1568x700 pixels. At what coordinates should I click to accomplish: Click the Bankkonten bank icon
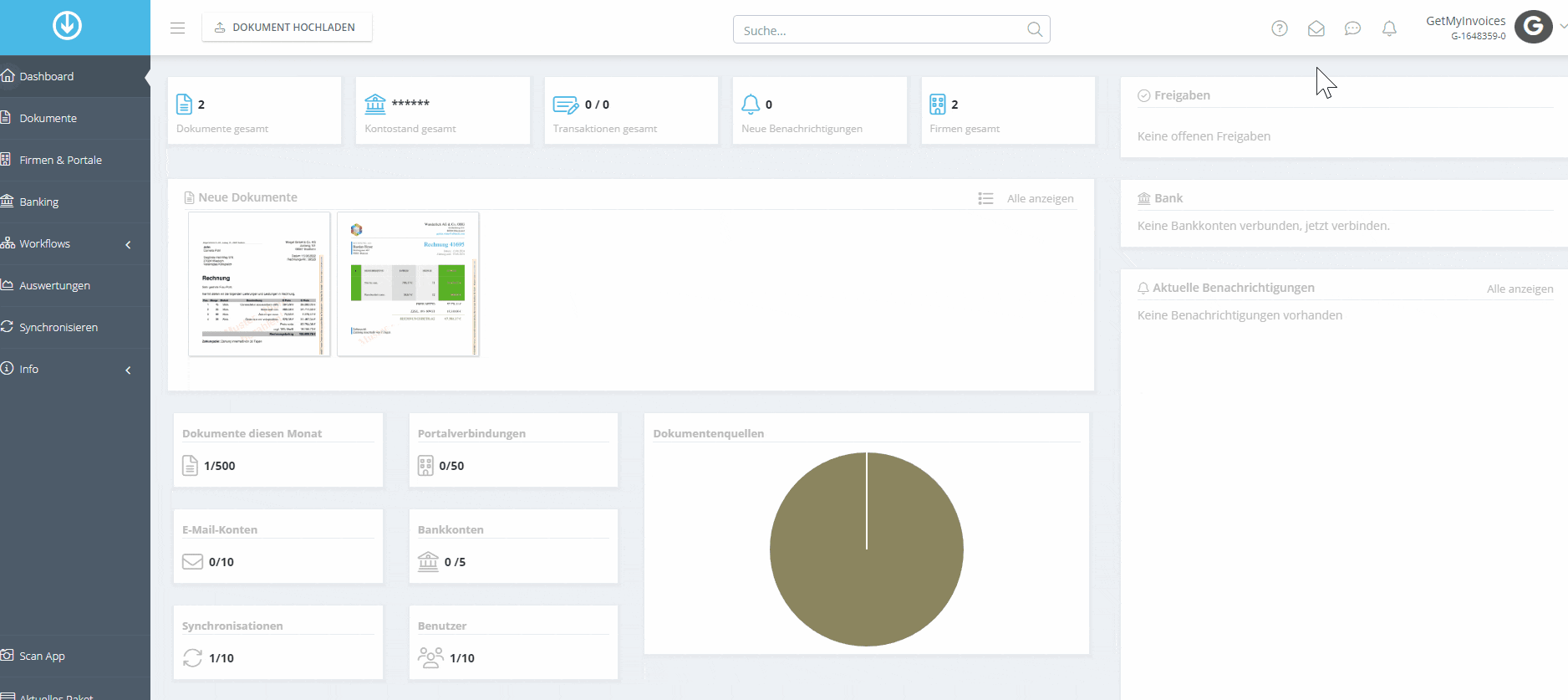pos(428,561)
